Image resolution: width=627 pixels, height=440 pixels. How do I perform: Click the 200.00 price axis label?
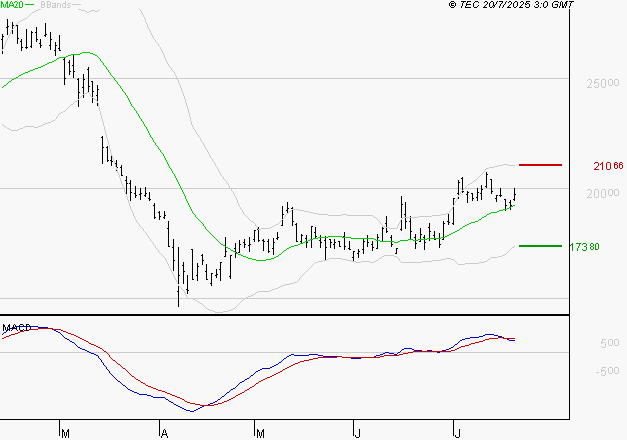coord(603,194)
